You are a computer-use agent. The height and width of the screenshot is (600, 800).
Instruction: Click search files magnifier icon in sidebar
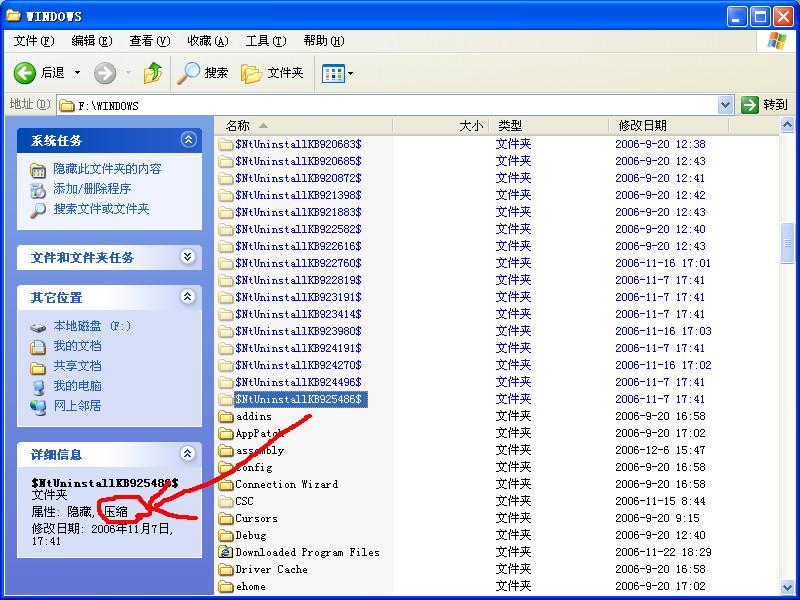pyautogui.click(x=38, y=210)
